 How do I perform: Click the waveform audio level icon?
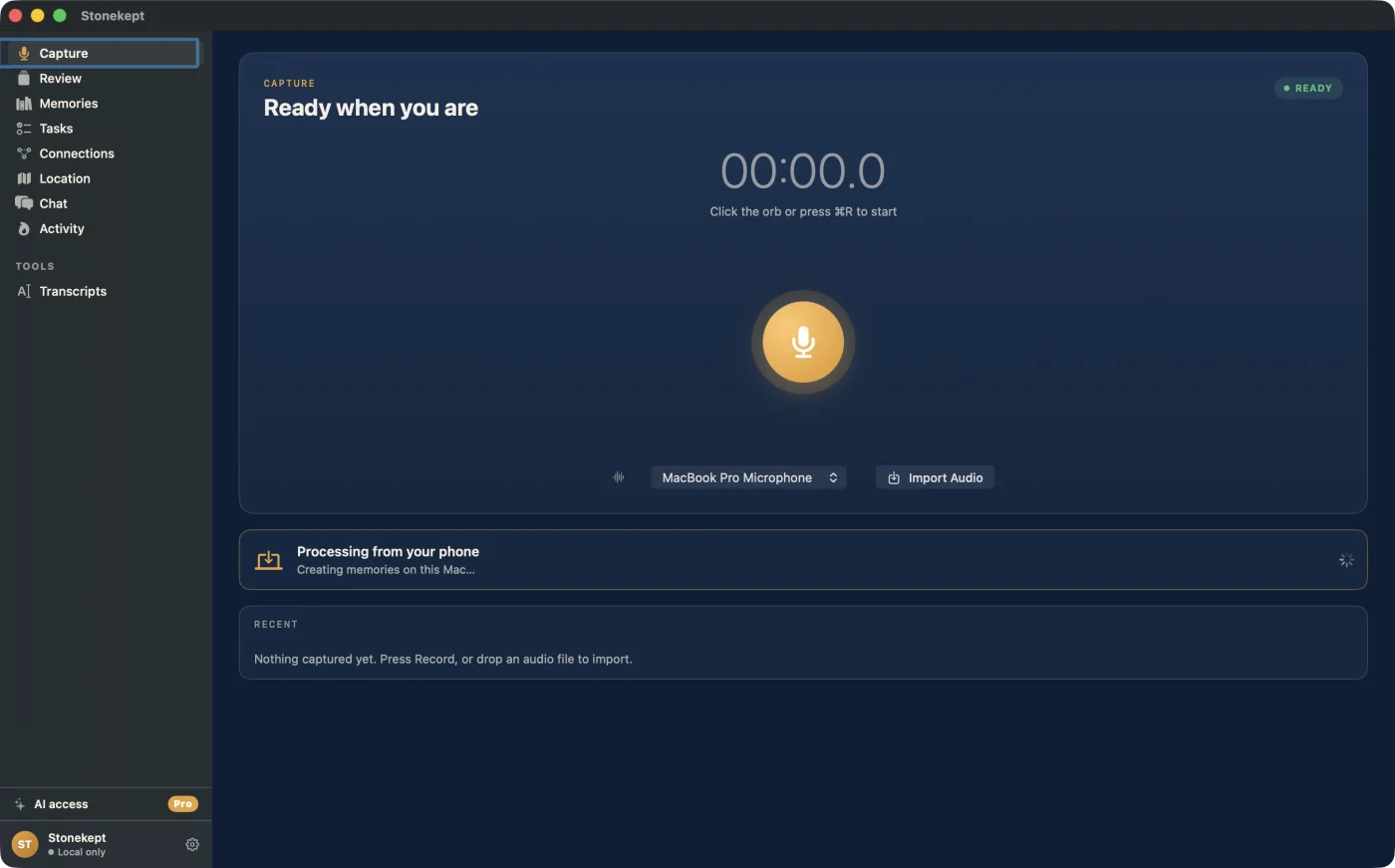click(x=618, y=477)
